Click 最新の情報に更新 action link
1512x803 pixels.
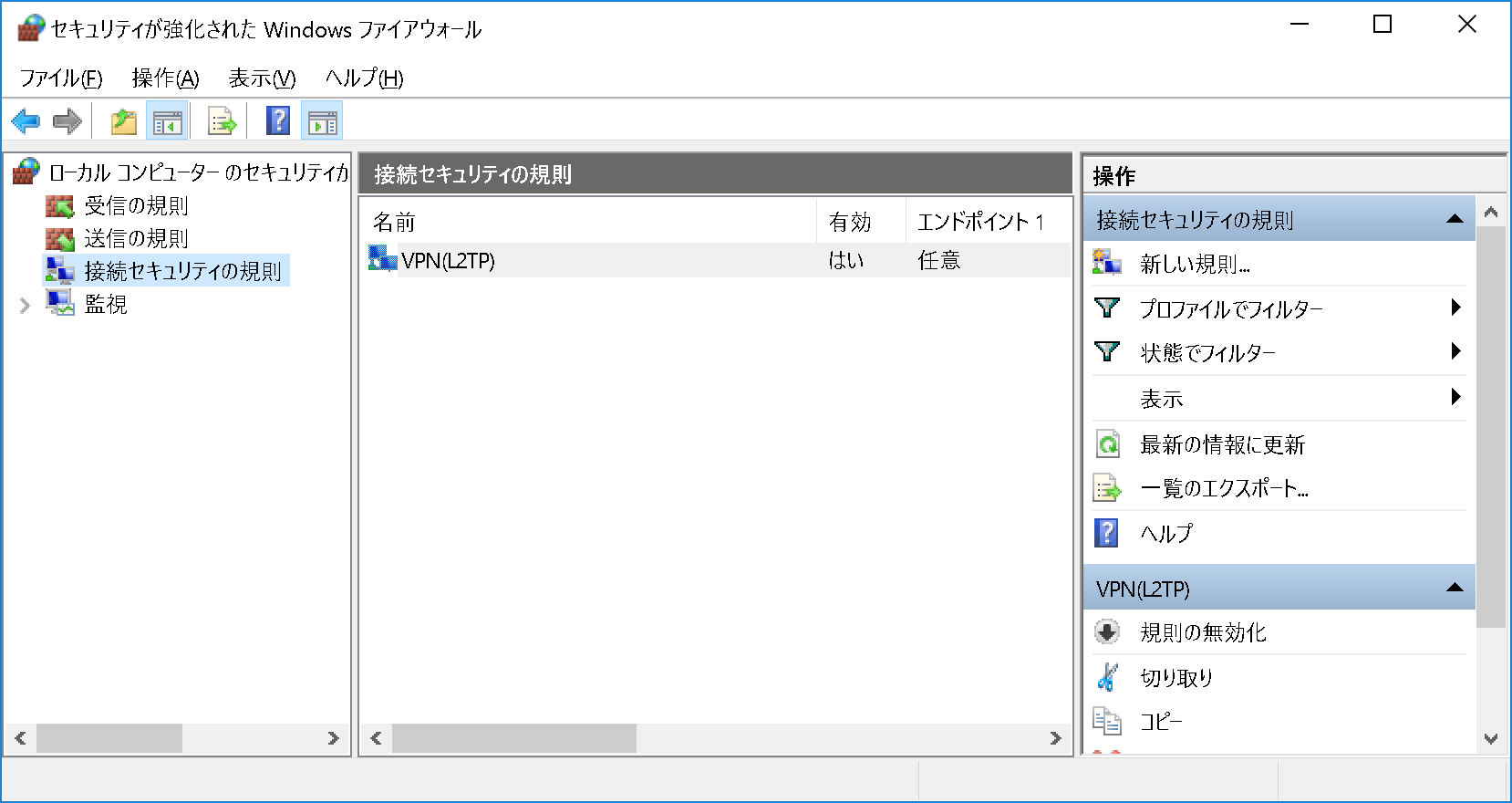click(1222, 444)
